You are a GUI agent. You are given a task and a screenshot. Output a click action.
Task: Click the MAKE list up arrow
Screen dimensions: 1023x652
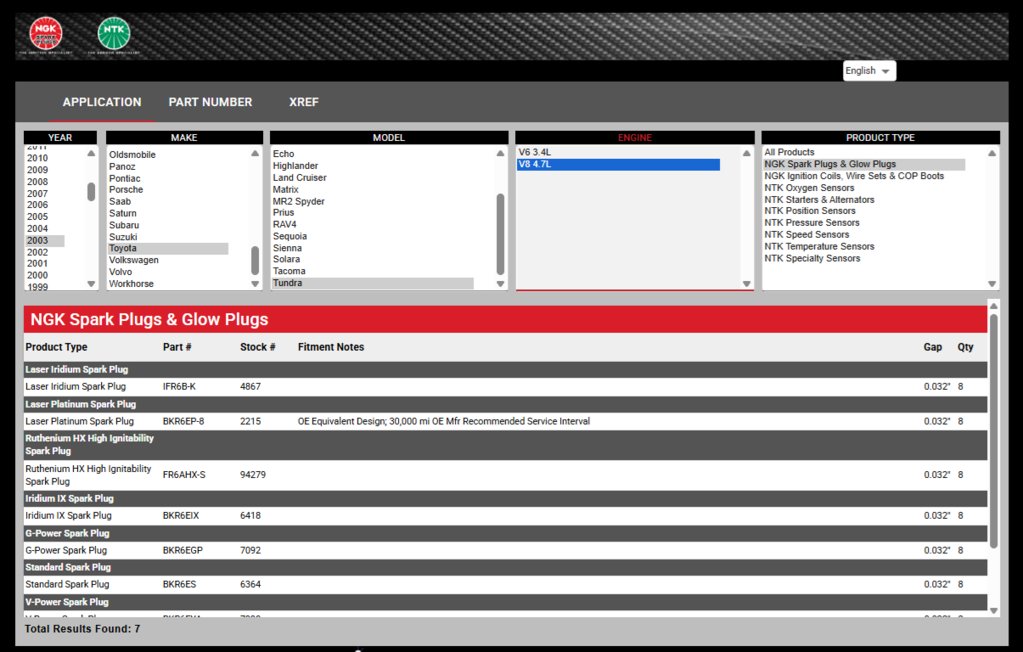[x=255, y=153]
